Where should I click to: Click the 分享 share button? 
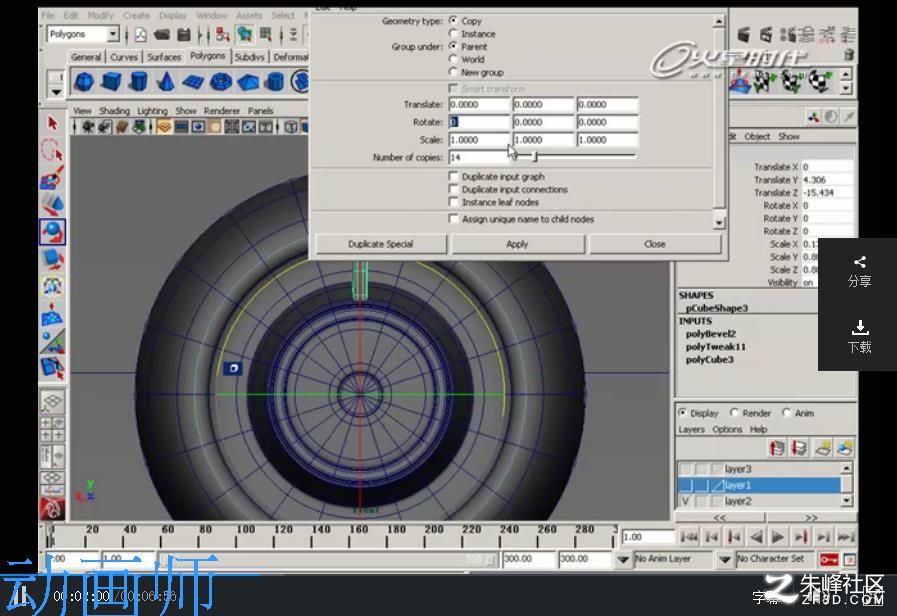(859, 272)
